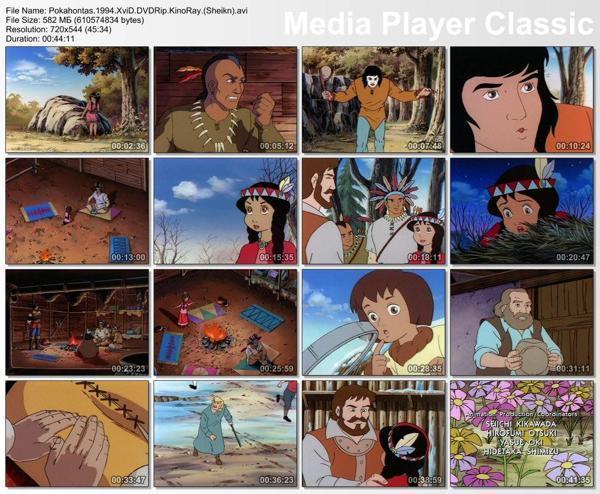The width and height of the screenshot is (600, 494).
Task: Select the hut interior frame 00:13:00
Action: tap(77, 211)
